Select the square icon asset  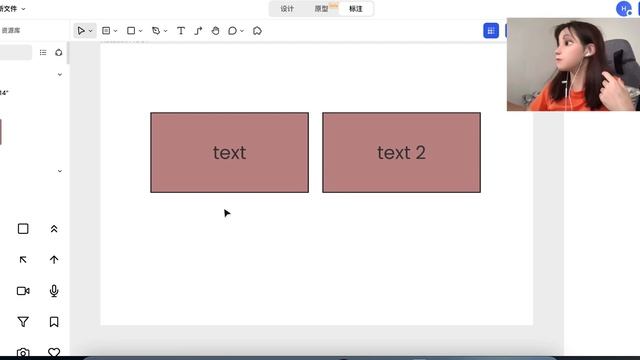tap(23, 229)
